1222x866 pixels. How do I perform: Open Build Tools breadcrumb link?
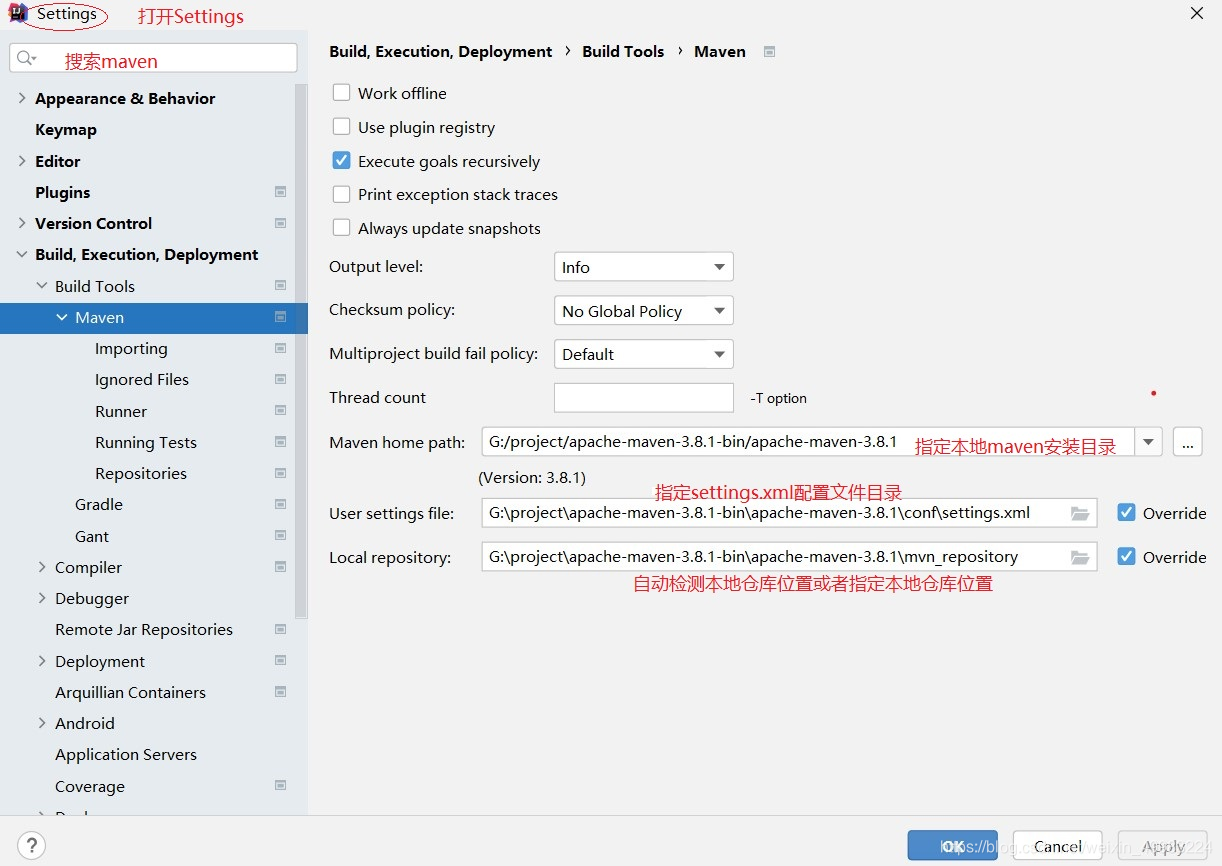click(623, 52)
